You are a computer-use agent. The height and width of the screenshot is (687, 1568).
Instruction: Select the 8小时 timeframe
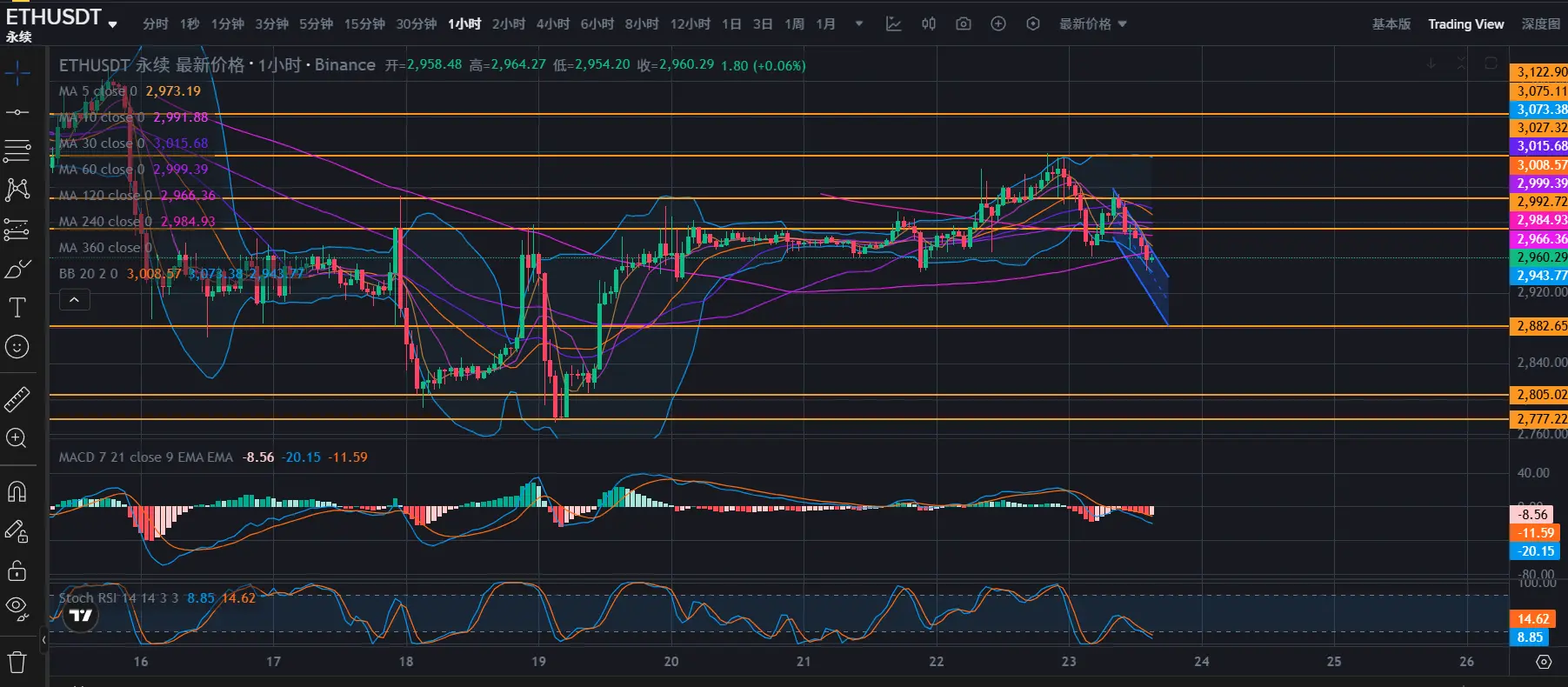click(642, 24)
